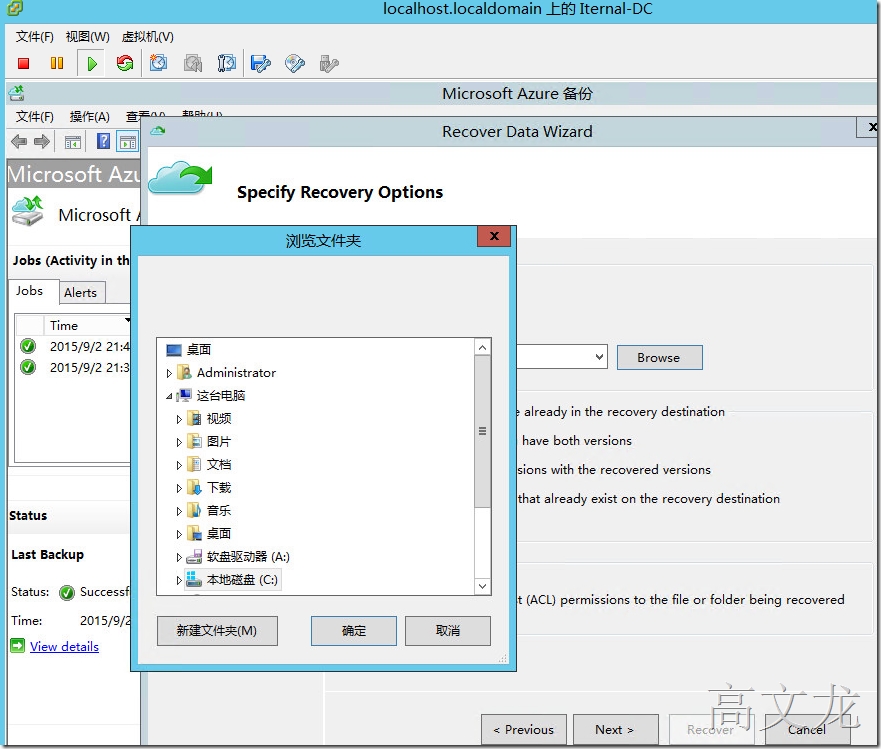The width and height of the screenshot is (881, 749).
Task: Click the folder tree vertical scrollbar thumb
Action: 482,432
